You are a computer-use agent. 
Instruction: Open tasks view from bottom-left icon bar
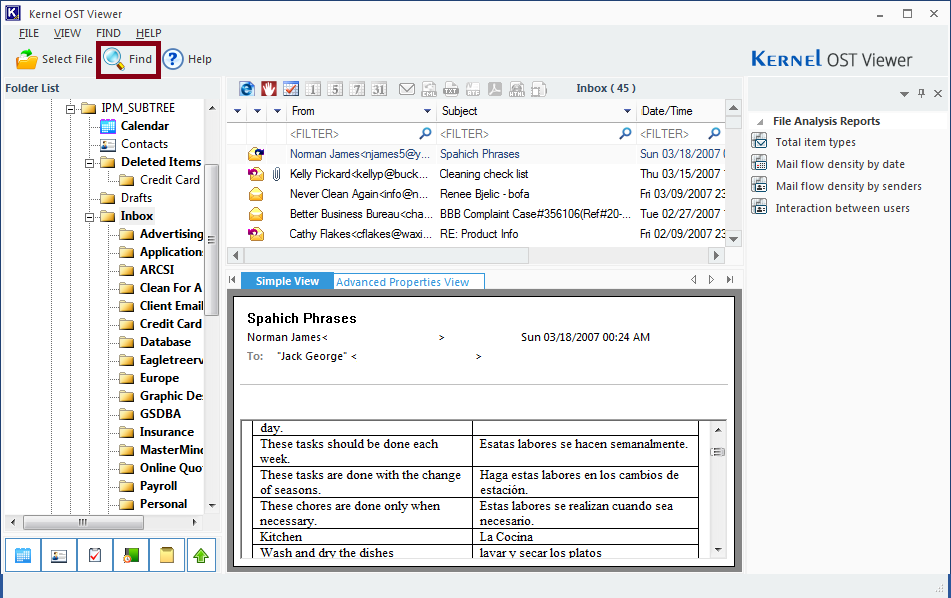click(95, 555)
